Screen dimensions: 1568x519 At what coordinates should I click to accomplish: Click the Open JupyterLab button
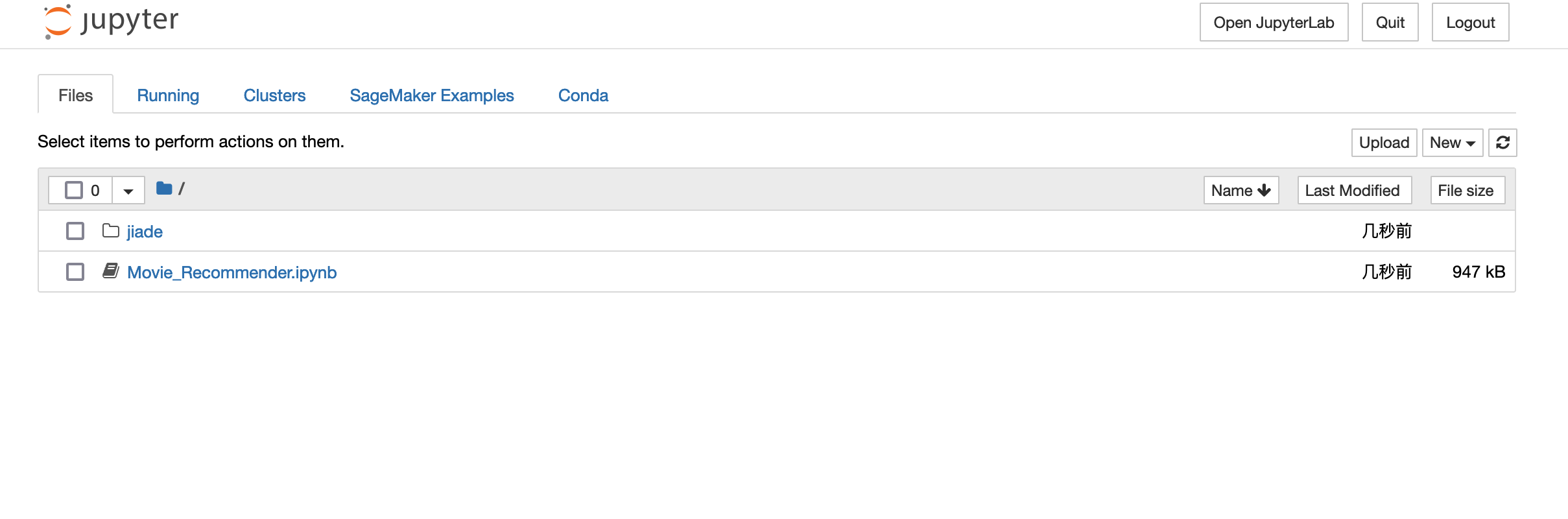pyautogui.click(x=1274, y=23)
